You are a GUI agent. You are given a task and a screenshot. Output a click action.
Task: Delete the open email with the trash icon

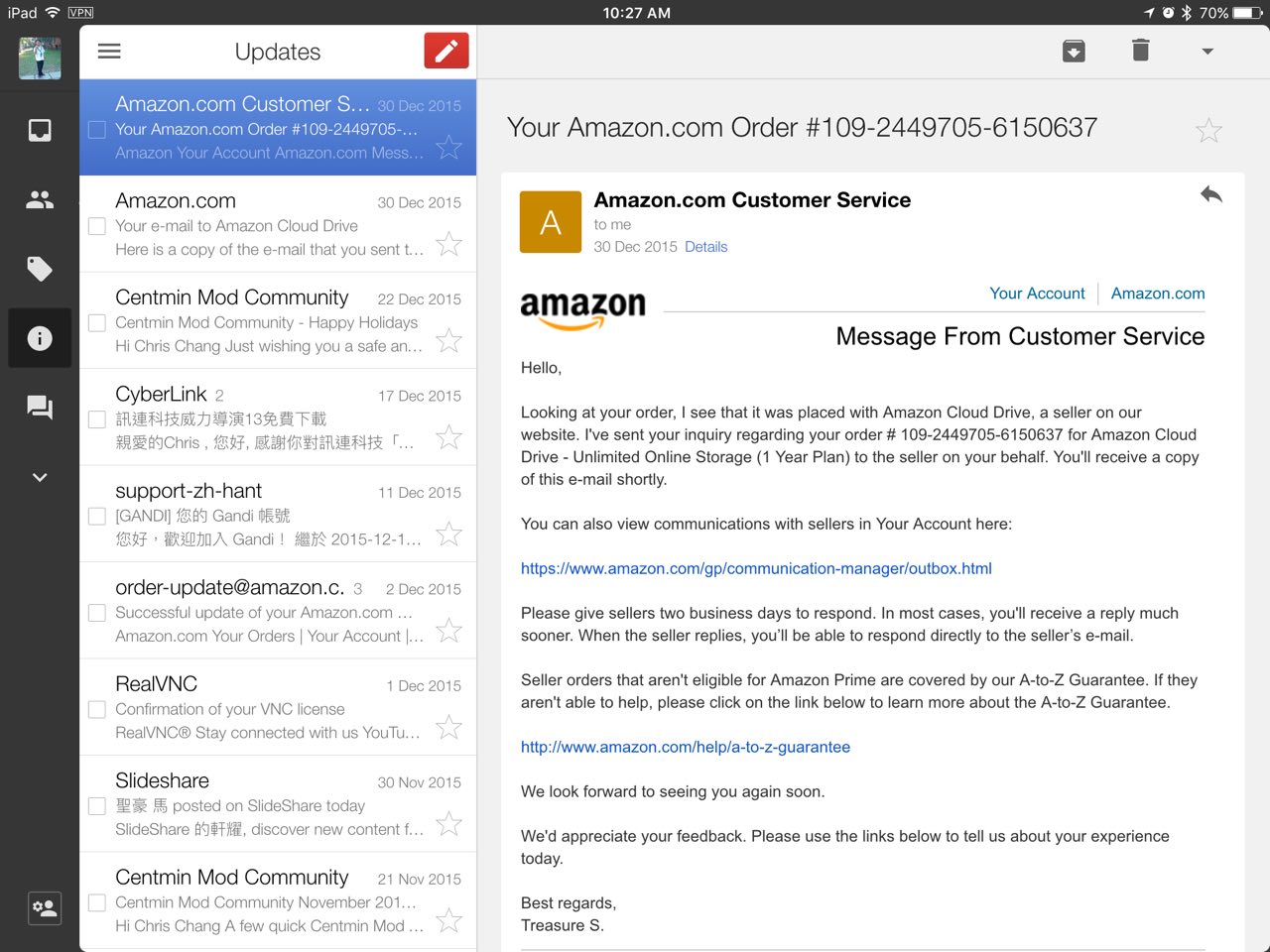click(1141, 51)
